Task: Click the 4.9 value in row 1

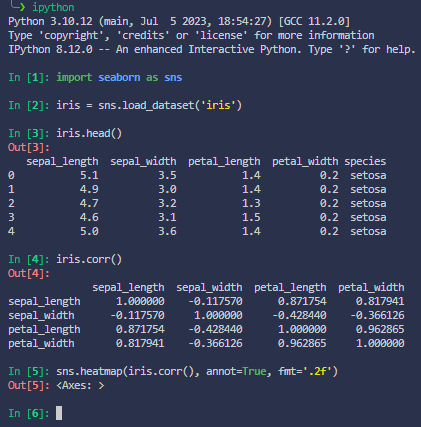Action: tap(89, 189)
